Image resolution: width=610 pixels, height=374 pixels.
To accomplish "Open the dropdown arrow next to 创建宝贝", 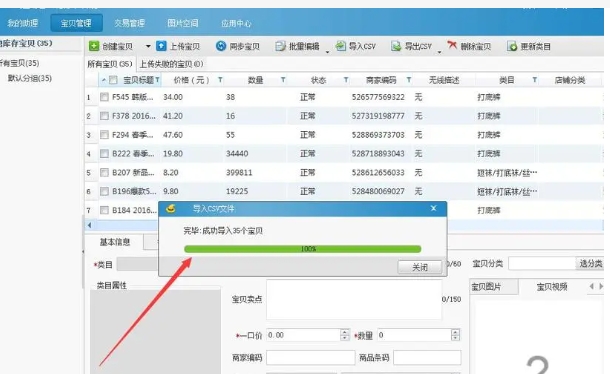I will tap(148, 46).
